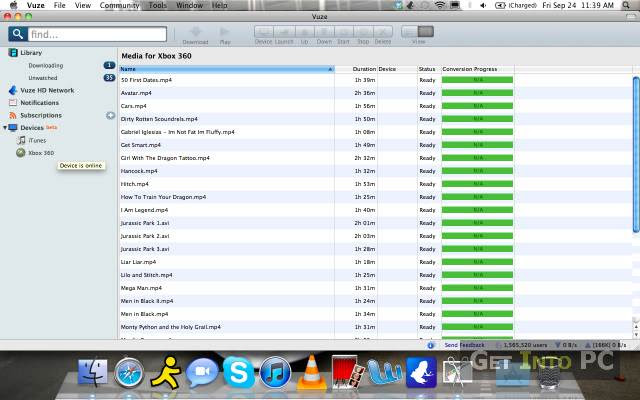Click the Send Feedback link
The width and height of the screenshot is (640, 400).
[x=464, y=345]
